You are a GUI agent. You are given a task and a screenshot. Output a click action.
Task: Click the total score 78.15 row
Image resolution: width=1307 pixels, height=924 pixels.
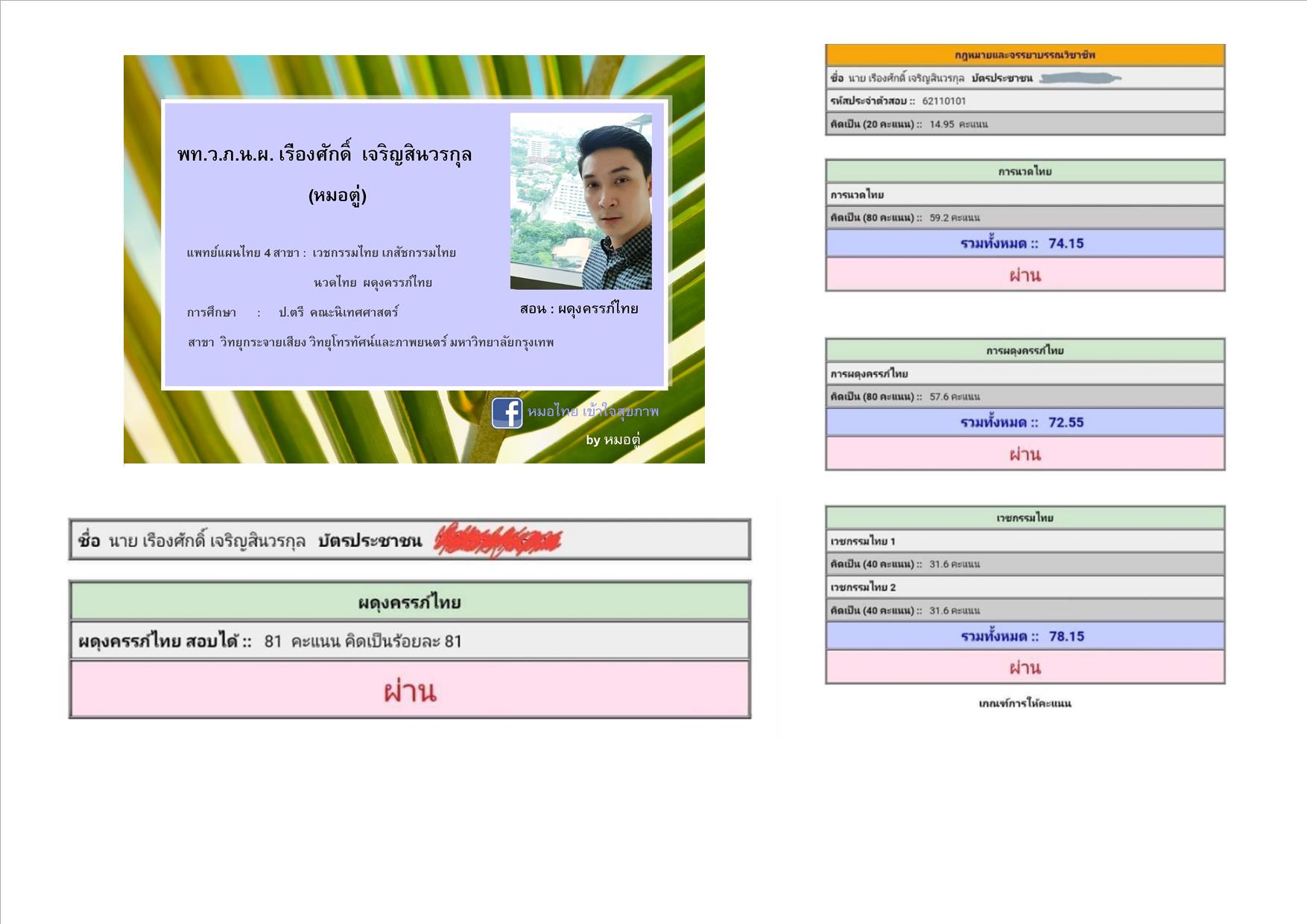tap(1025, 636)
